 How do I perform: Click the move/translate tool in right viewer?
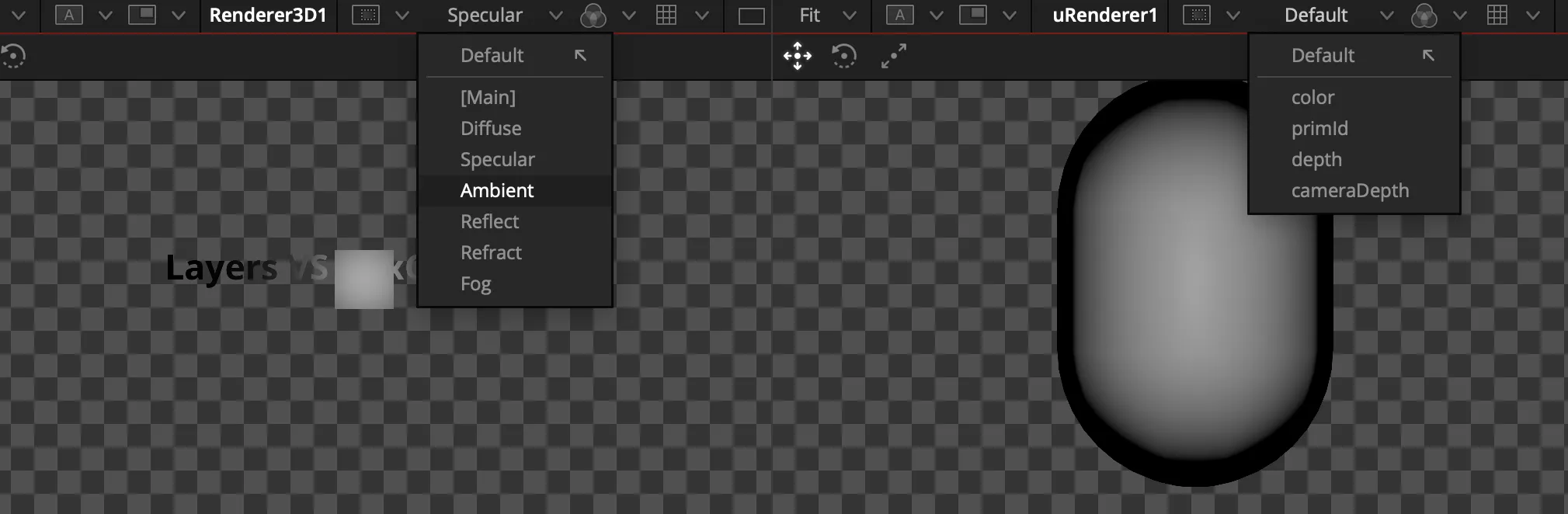pyautogui.click(x=798, y=56)
